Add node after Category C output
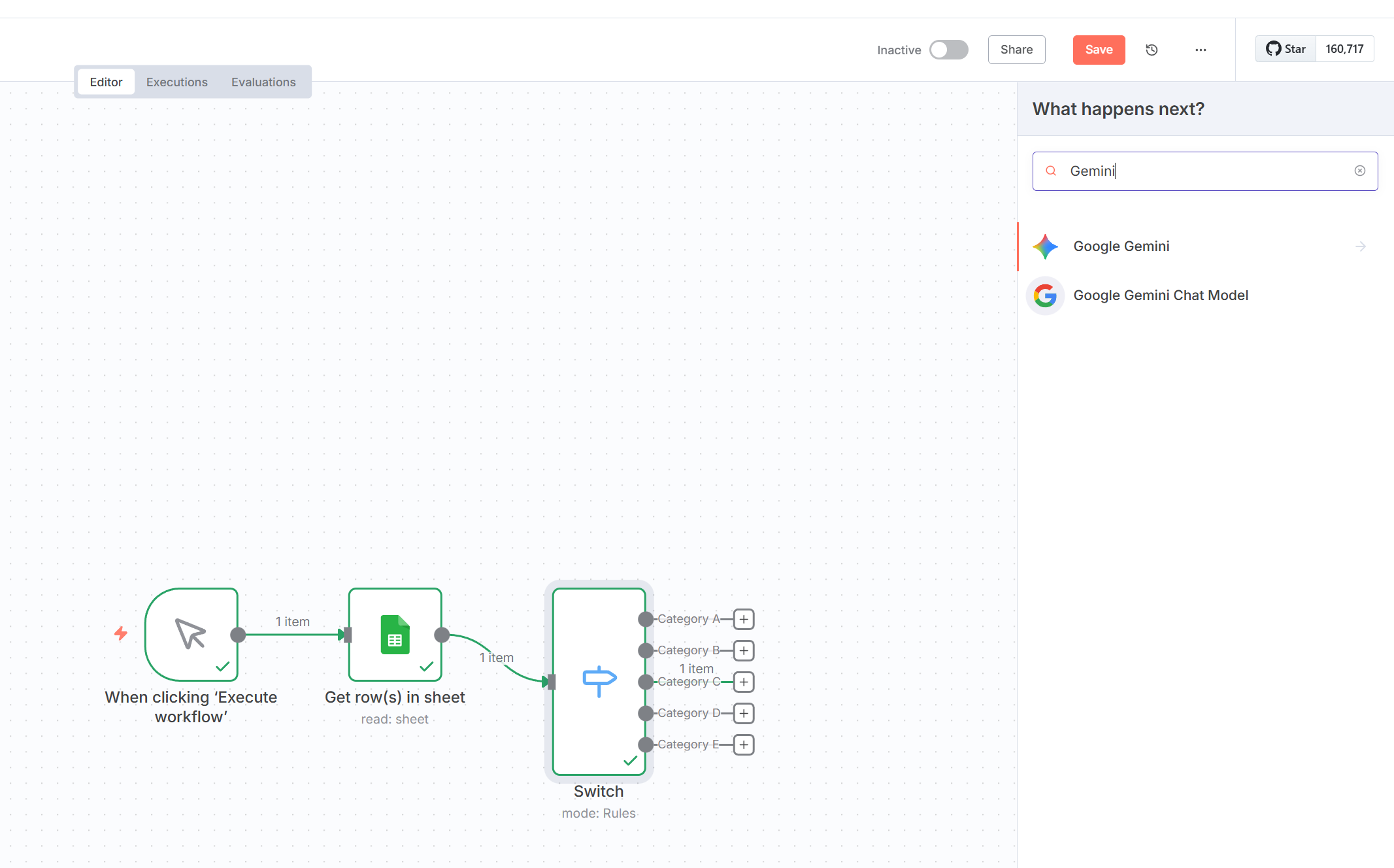 744,682
